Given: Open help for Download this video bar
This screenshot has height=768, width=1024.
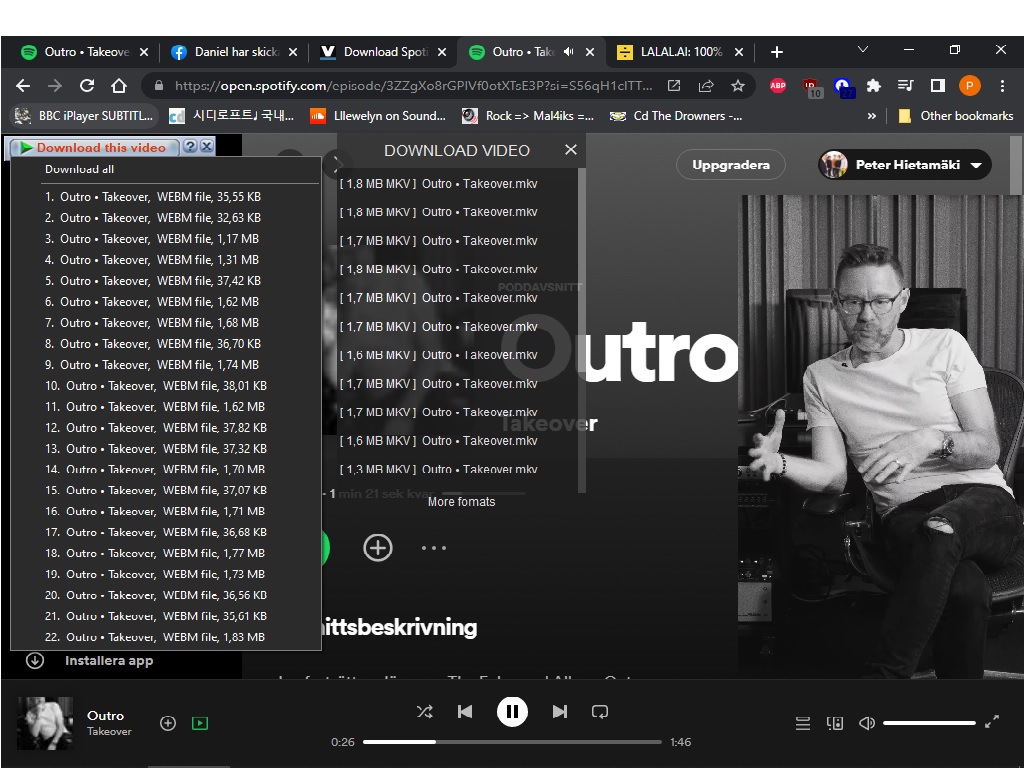Looking at the screenshot, I should tap(190, 146).
